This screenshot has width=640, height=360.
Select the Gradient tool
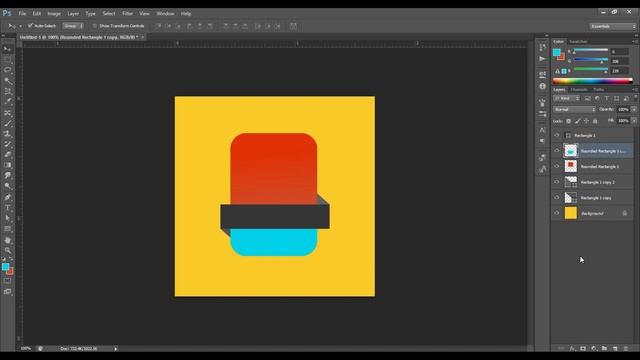tap(7, 165)
